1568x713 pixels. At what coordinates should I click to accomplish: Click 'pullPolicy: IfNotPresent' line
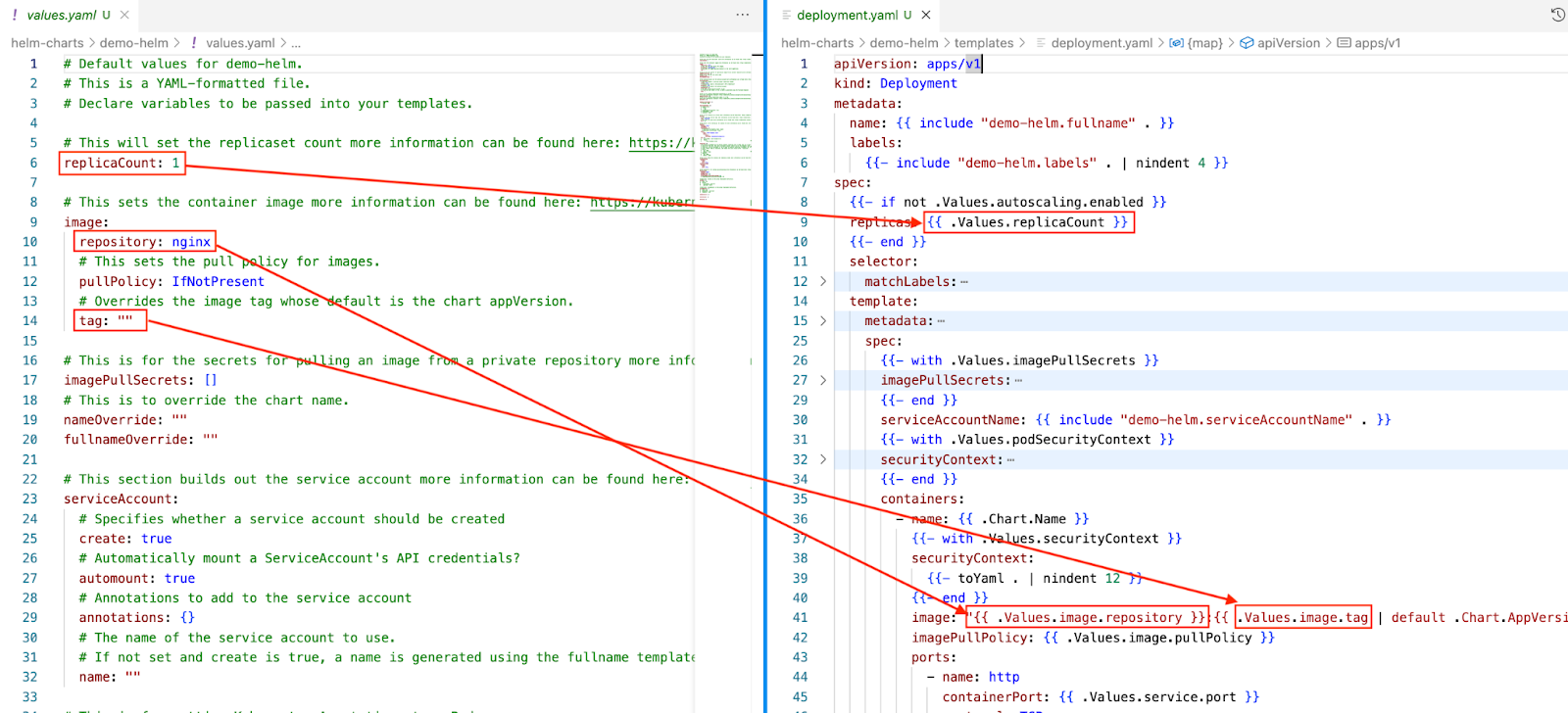171,281
